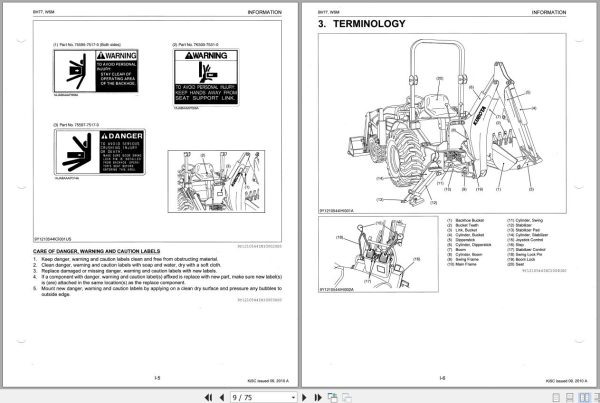Click legend entry '(7) Boom'
Viewport: 600px width, 403px height.
click(x=457, y=250)
